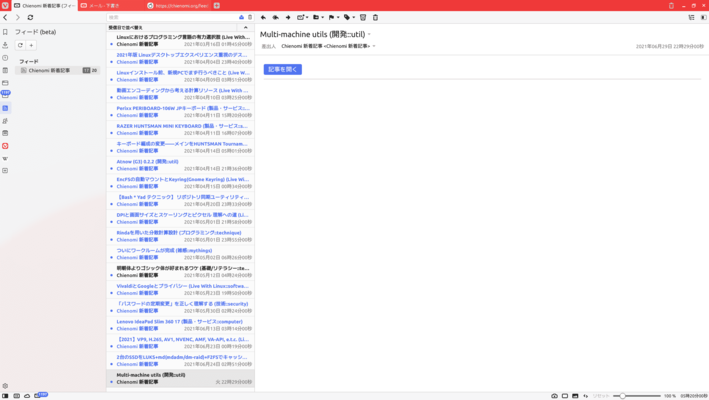Viewport: 709px width, 400px height.
Task: Add a new web panel
Action: [5, 171]
